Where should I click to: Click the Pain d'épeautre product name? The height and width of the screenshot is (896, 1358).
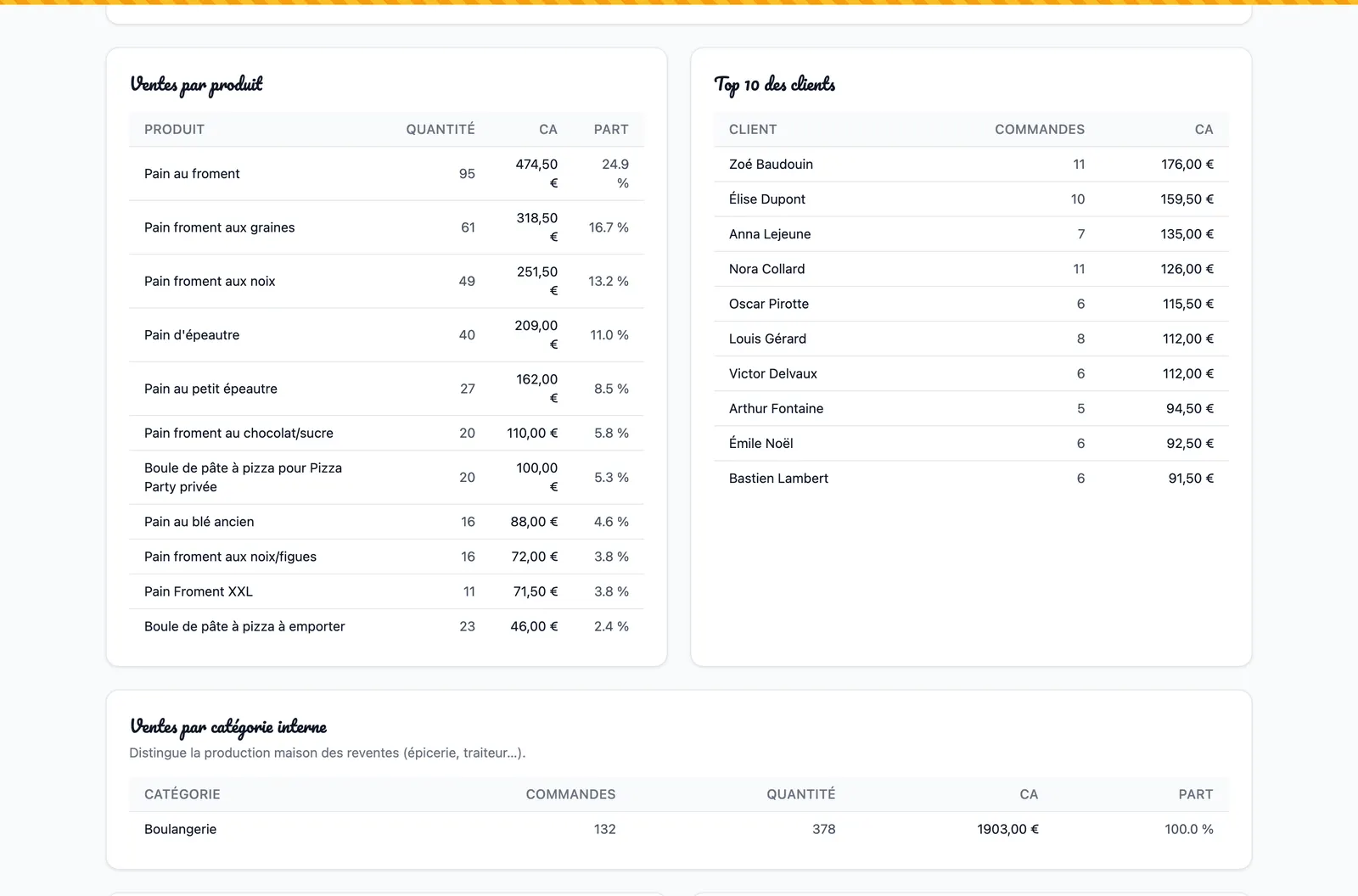click(192, 335)
